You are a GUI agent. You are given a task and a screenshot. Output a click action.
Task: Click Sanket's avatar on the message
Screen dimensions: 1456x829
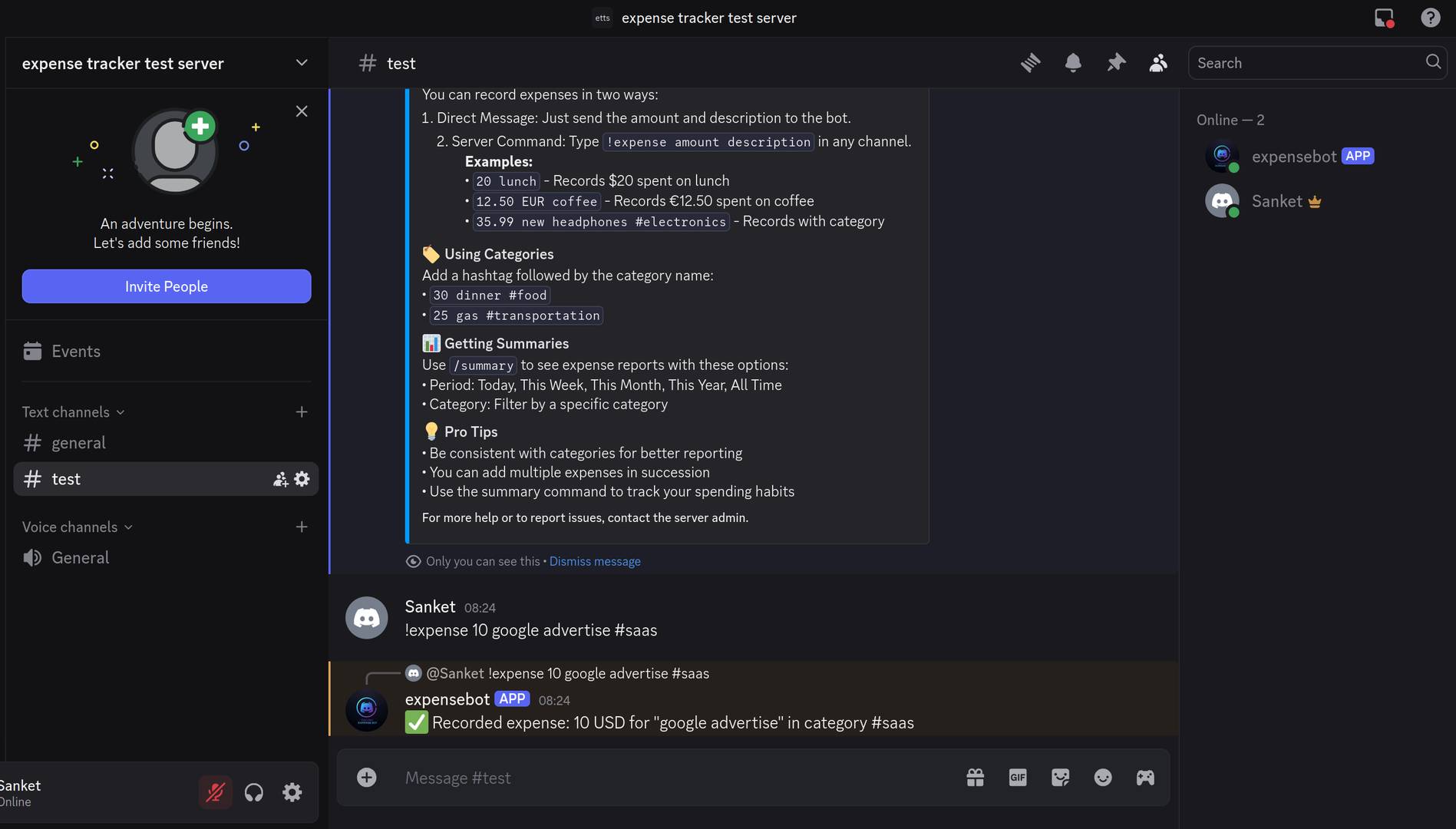point(367,618)
